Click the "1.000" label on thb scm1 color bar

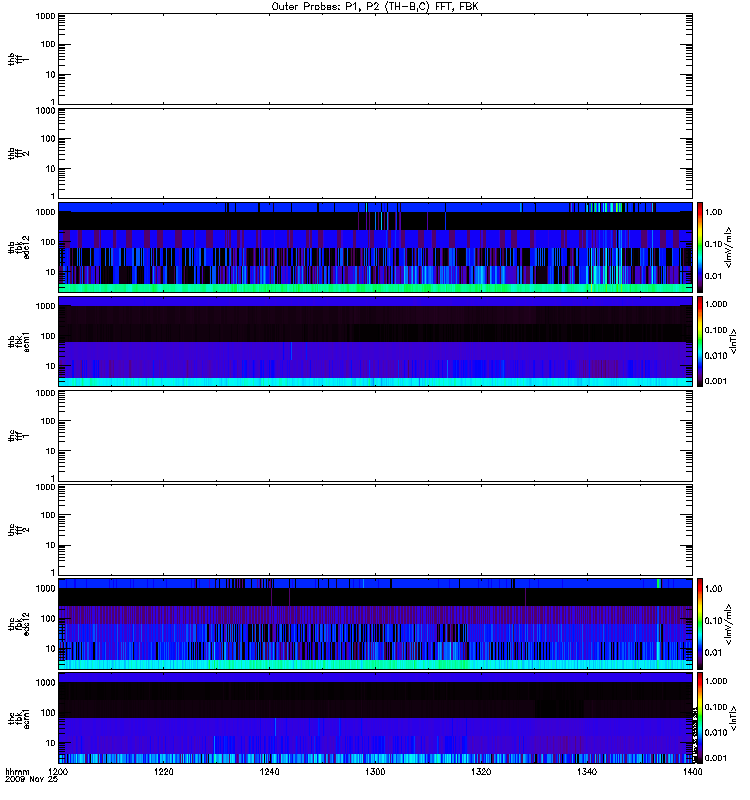pyautogui.click(x=716, y=304)
